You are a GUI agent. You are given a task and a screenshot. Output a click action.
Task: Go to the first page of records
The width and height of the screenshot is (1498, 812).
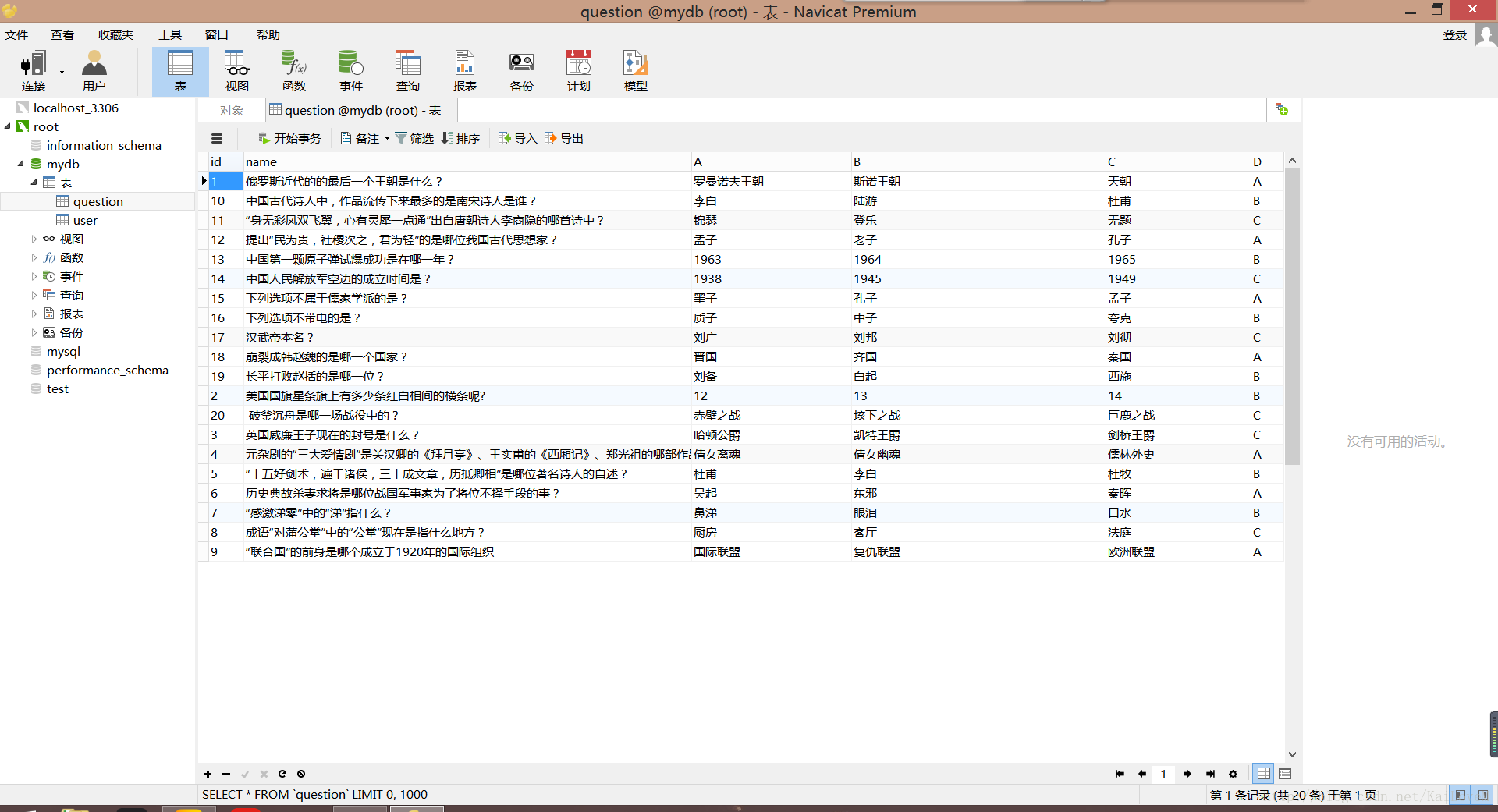1120,774
